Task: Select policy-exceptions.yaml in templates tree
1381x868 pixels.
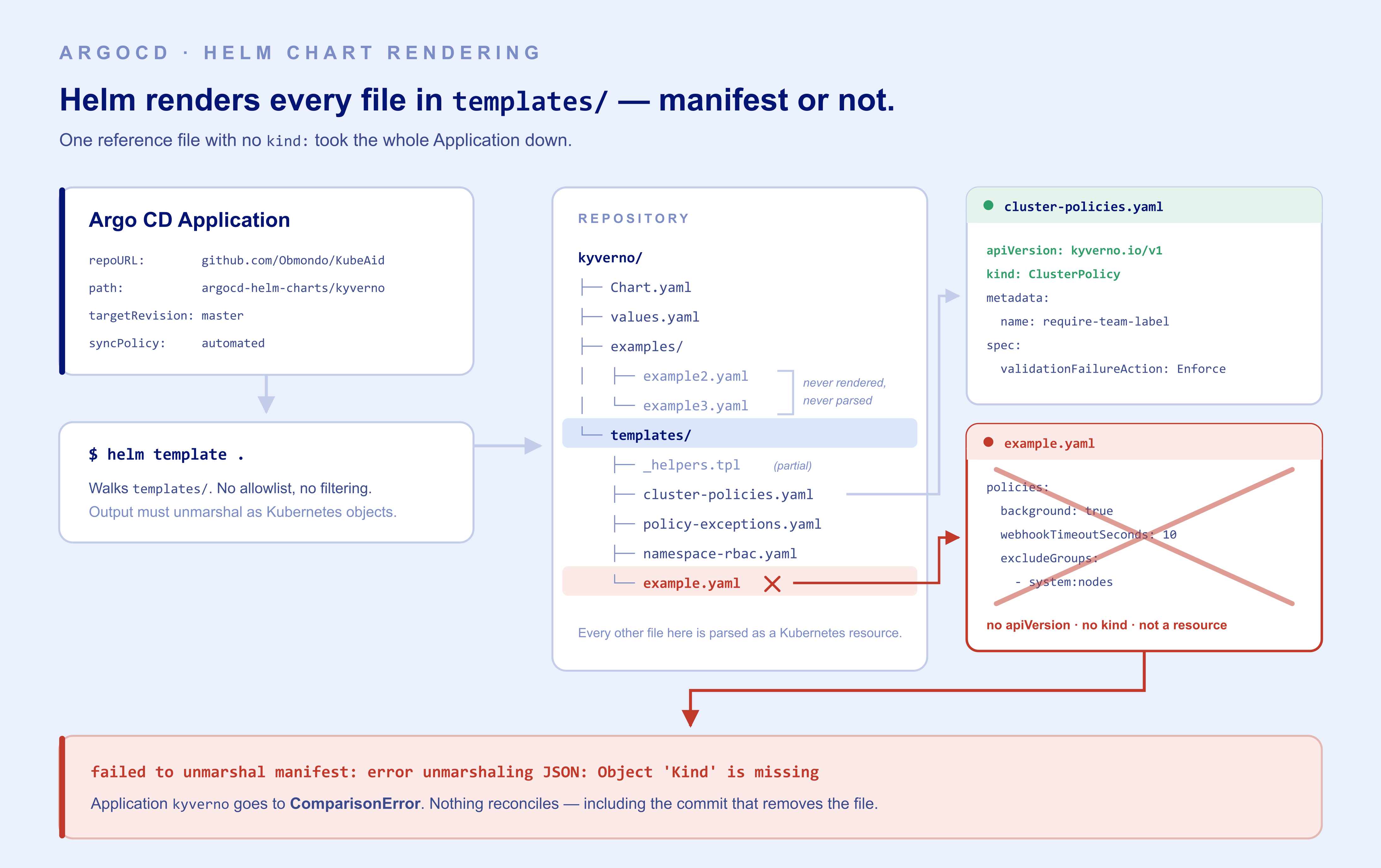Action: 732,524
